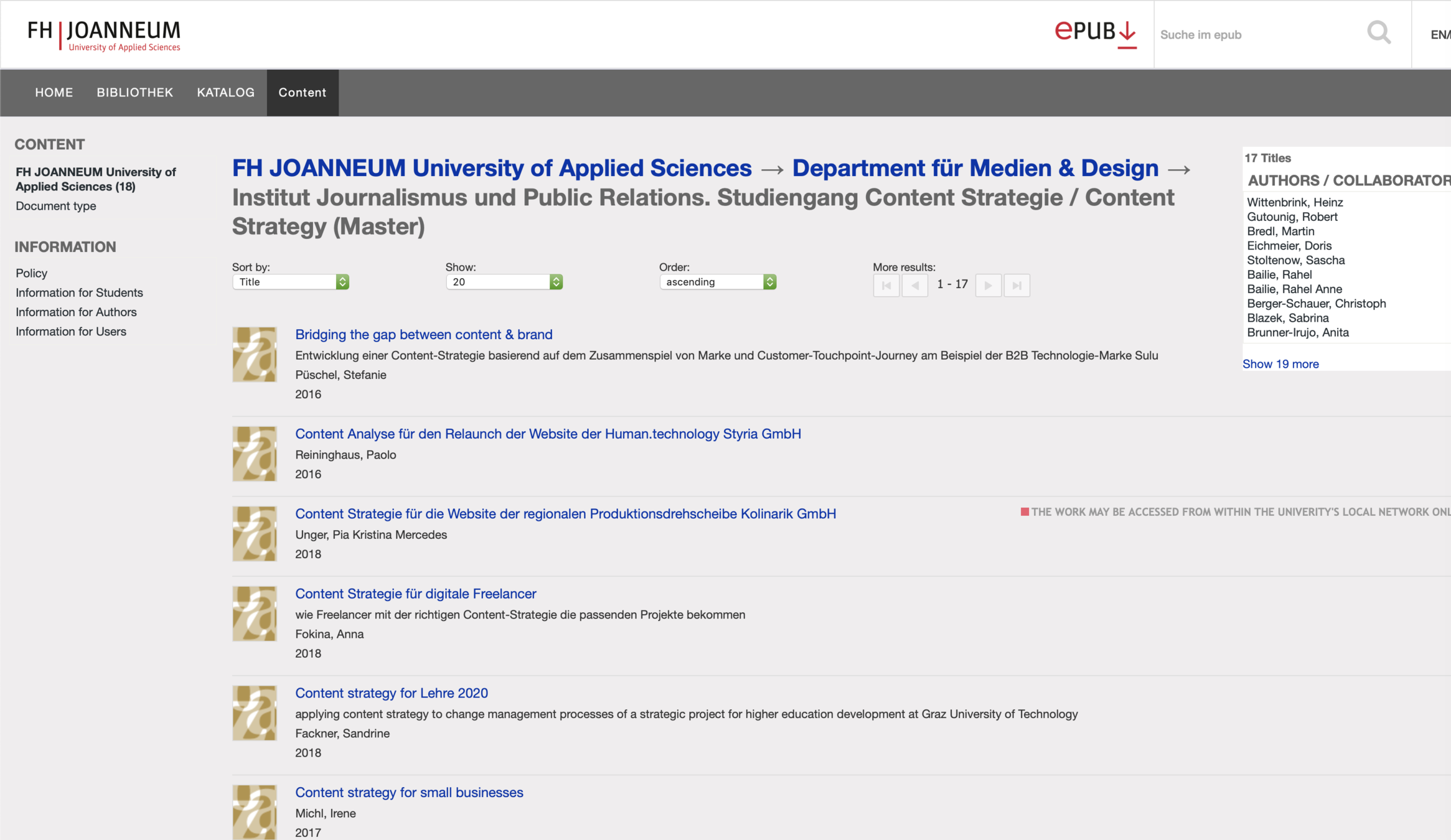The width and height of the screenshot is (1451, 840).
Task: Open Content strategy for Lehre 2020 link
Action: [x=391, y=693]
